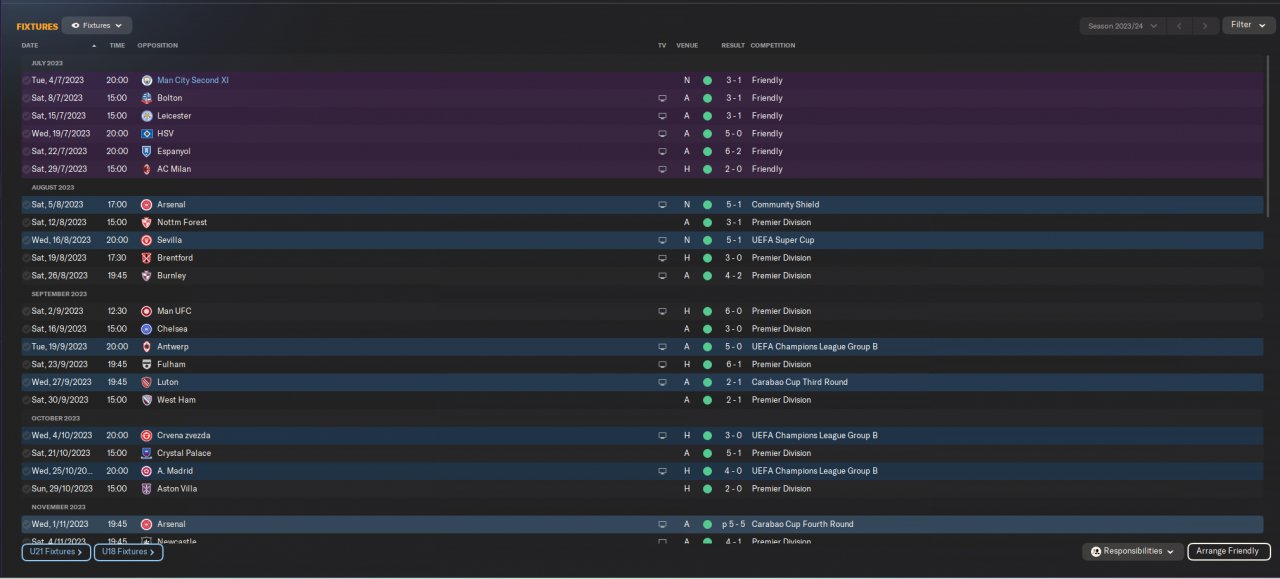Click the Bolton club badge icon
Image resolution: width=1280 pixels, height=579 pixels.
[x=147, y=98]
